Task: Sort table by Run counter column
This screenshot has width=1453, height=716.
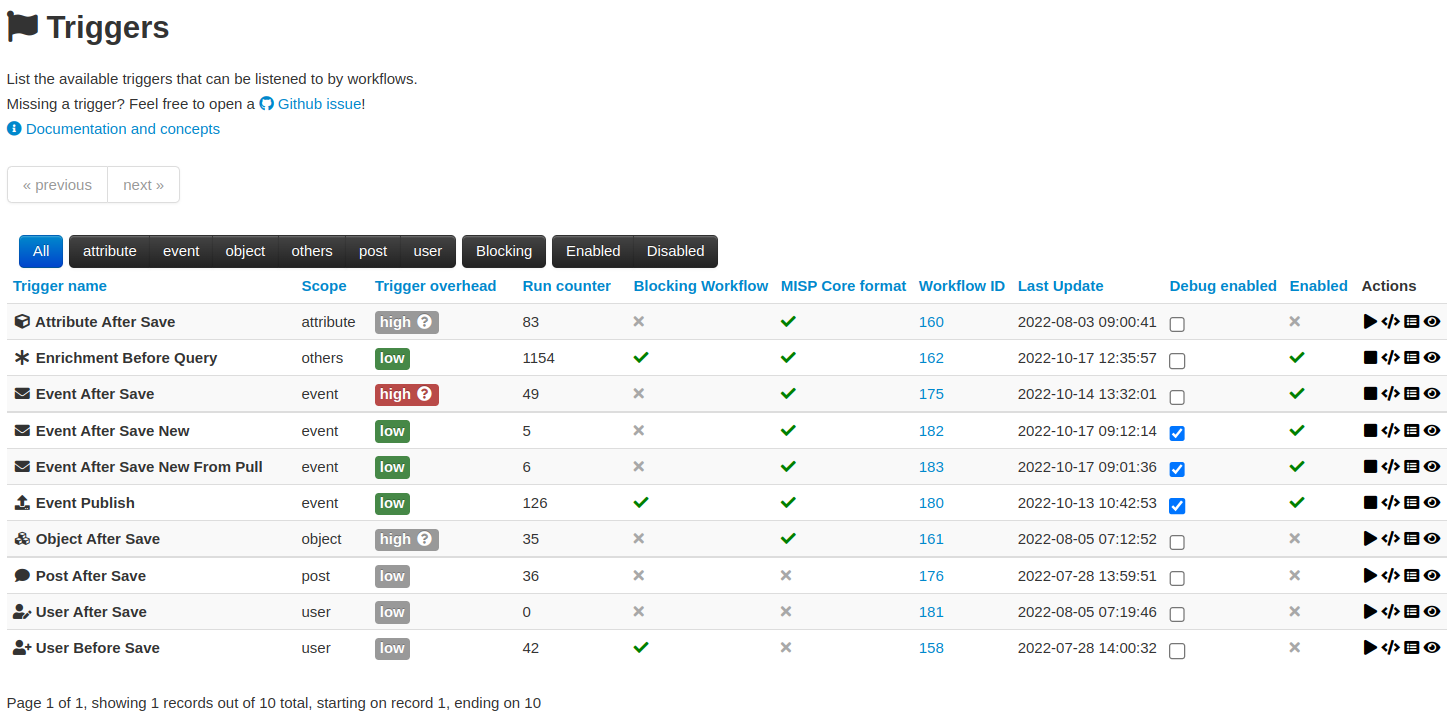Action: point(566,286)
